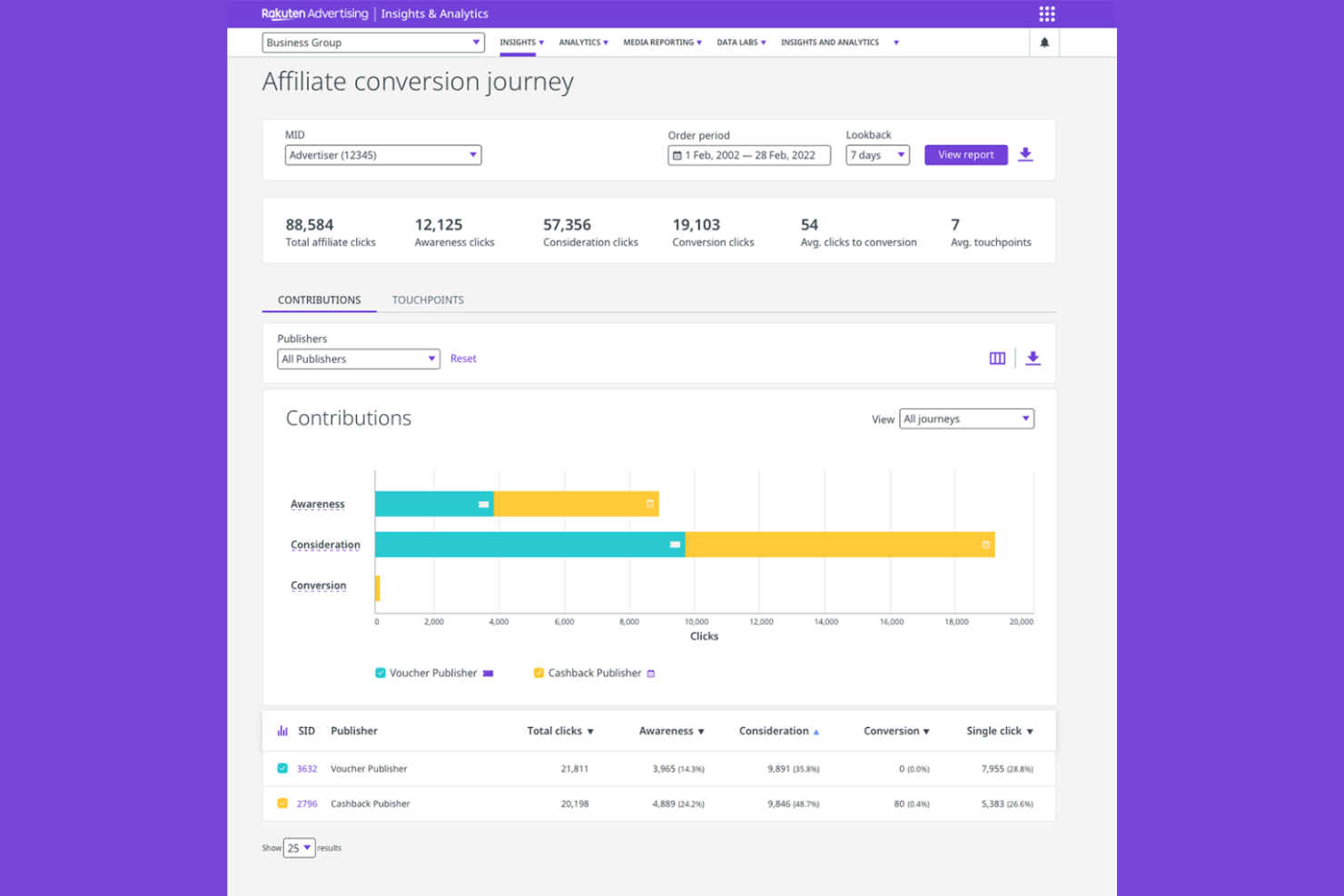Click the 12,125 Awareness clicks stat
Screen dimensions: 1344x896
click(x=454, y=231)
